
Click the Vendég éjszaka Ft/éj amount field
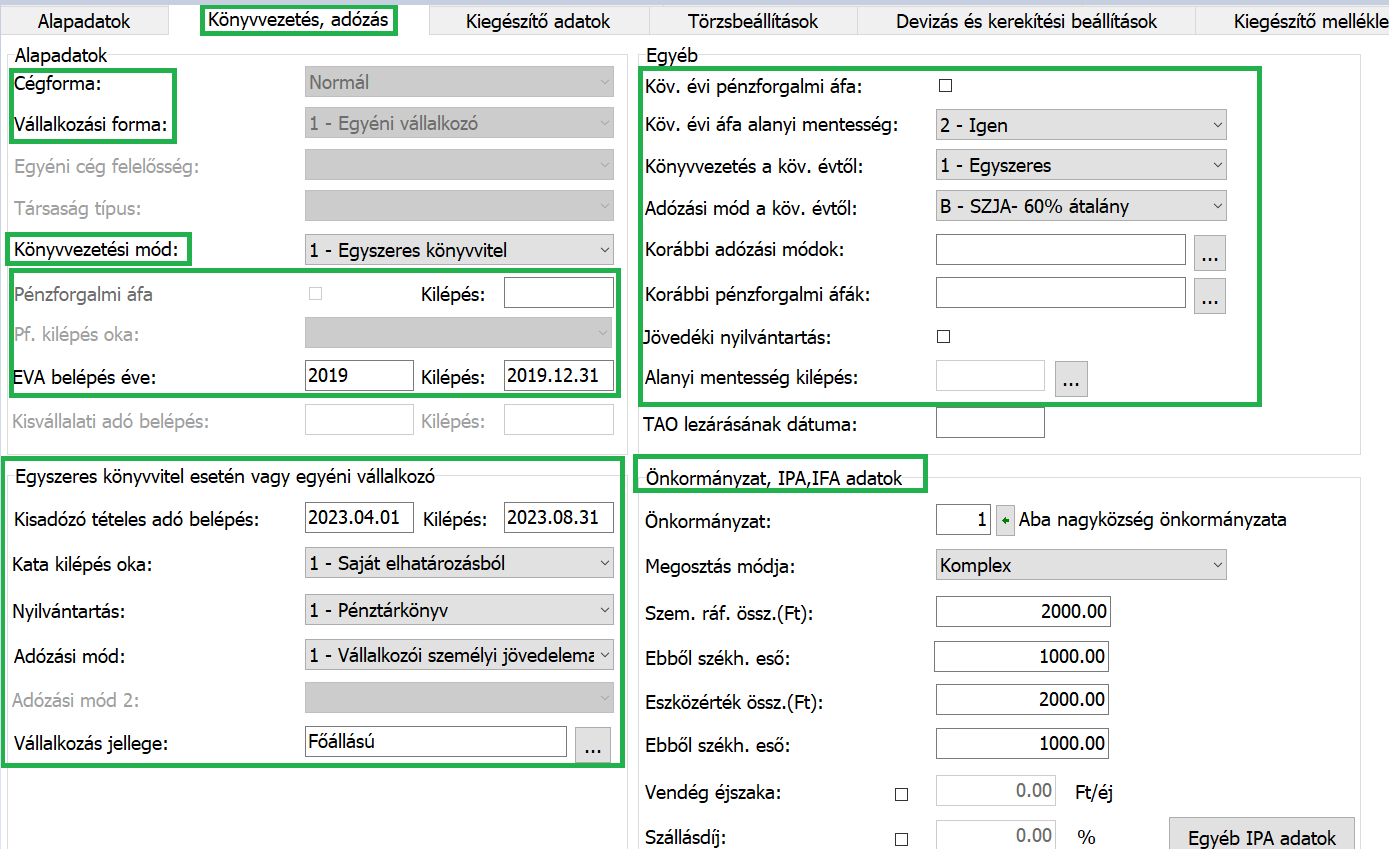pos(995,791)
